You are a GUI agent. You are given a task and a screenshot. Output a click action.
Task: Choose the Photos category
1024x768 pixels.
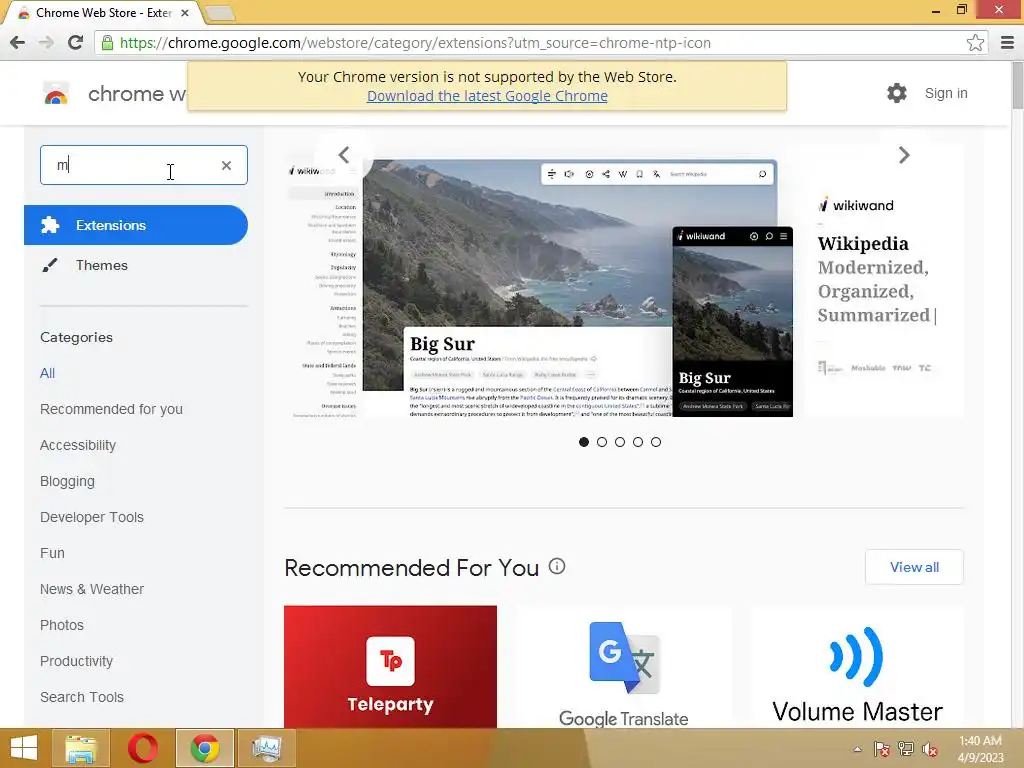[x=62, y=625]
